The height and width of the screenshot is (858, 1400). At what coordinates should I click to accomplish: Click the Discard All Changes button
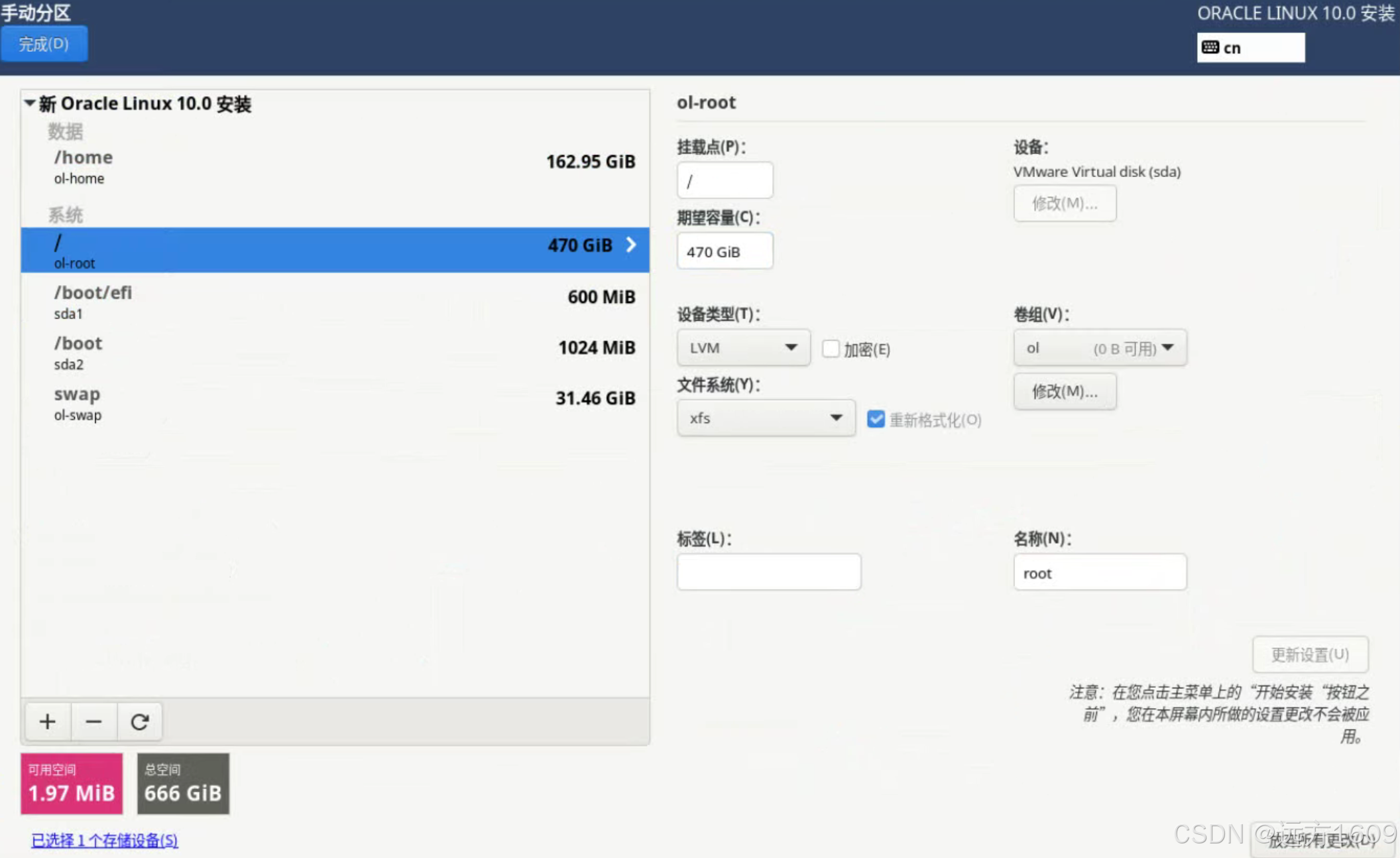tap(1321, 840)
